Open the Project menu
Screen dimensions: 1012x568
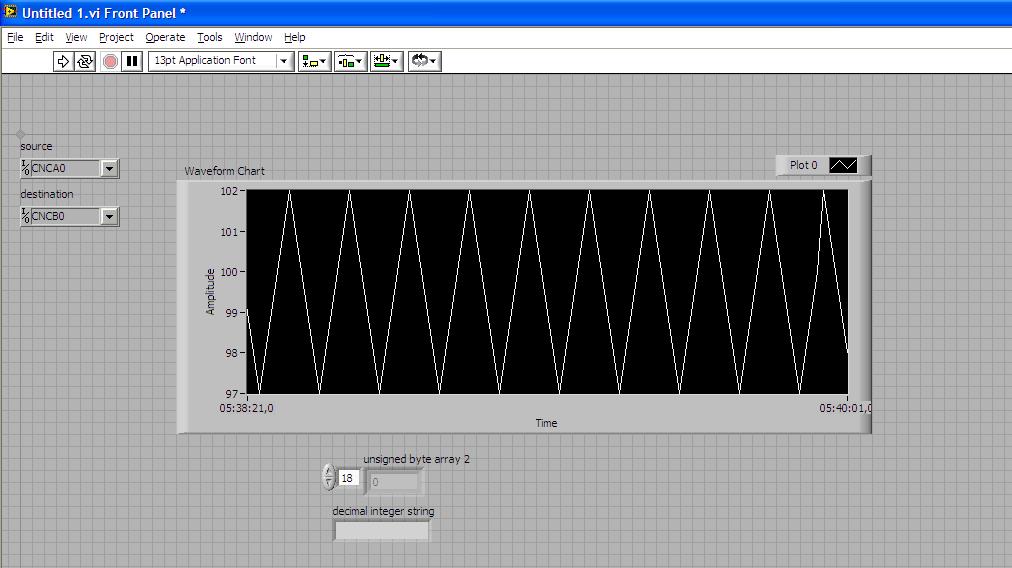tap(116, 37)
